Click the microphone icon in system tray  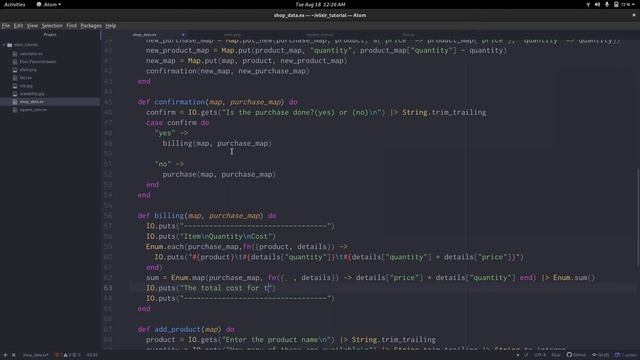607,4
